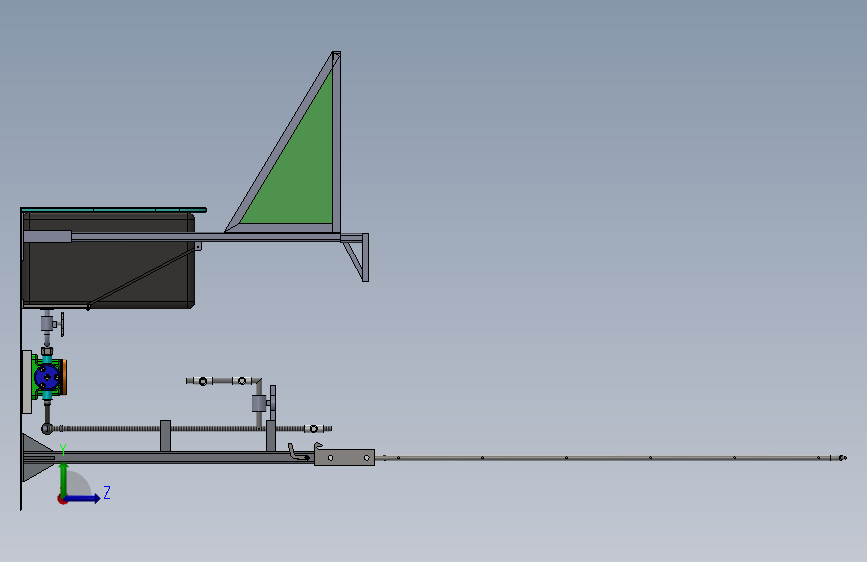Click the blue Z axis arrow
This screenshot has width=867, height=562.
[83, 498]
